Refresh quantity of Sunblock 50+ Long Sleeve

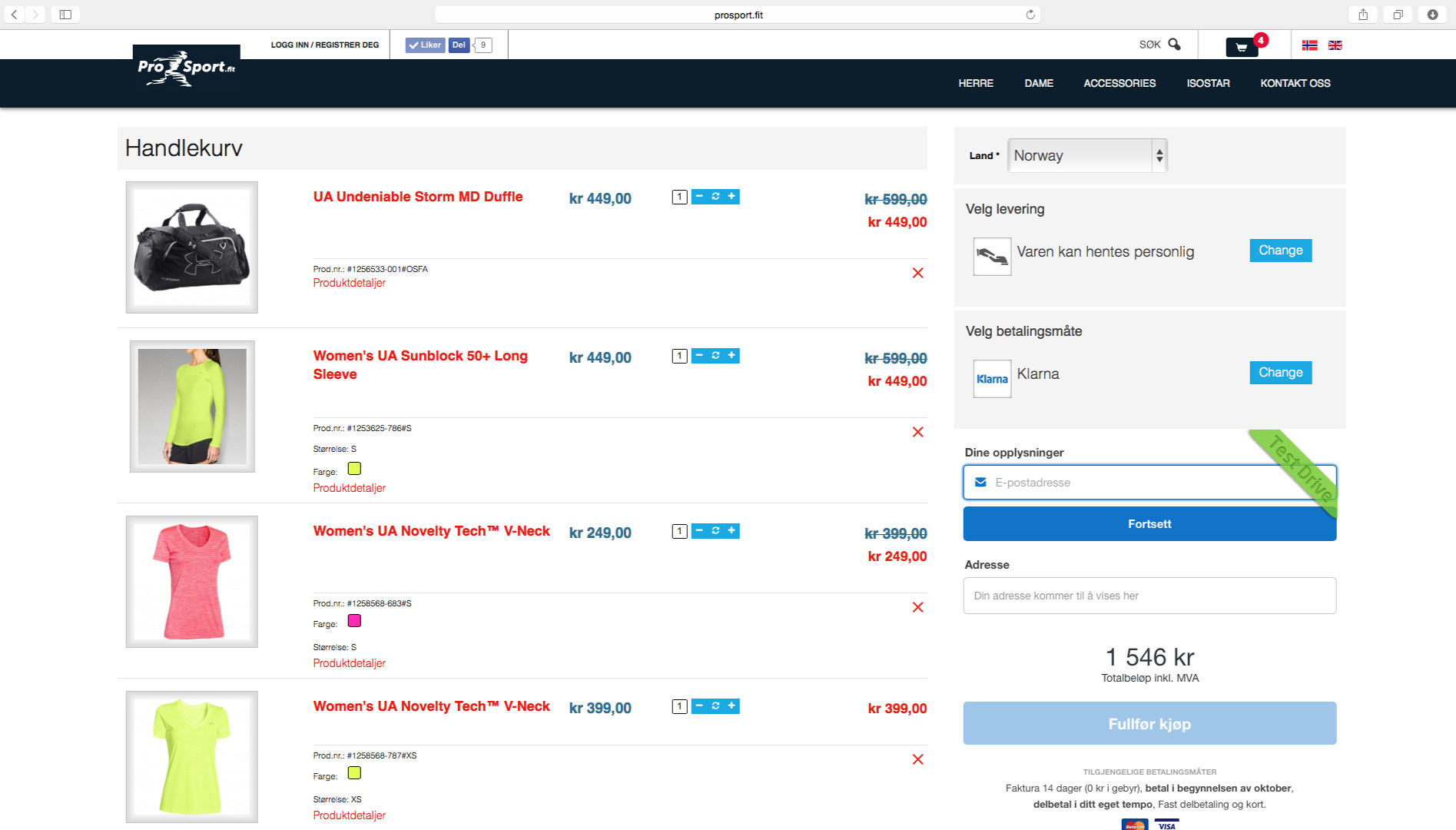pyautogui.click(x=715, y=356)
